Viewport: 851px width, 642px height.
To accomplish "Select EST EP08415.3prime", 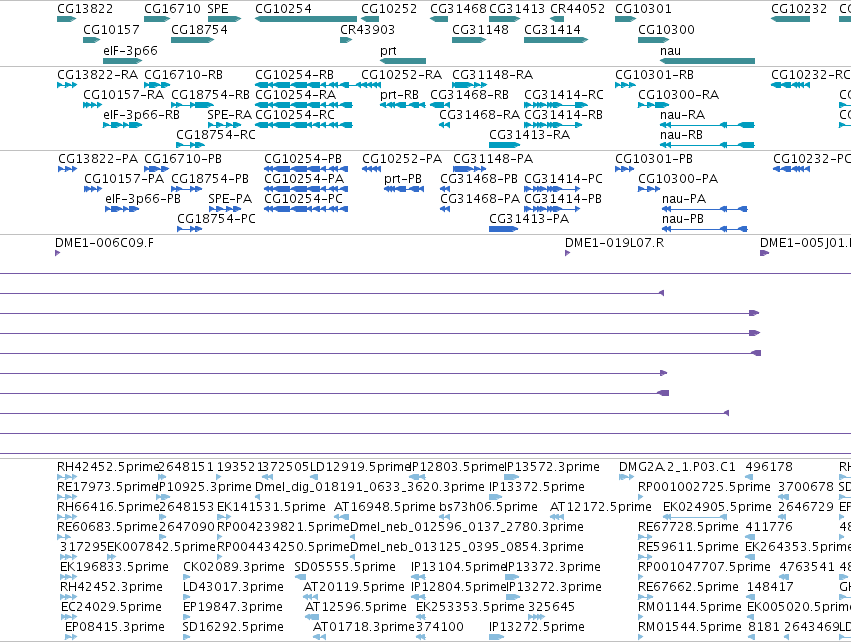I will tap(71, 638).
